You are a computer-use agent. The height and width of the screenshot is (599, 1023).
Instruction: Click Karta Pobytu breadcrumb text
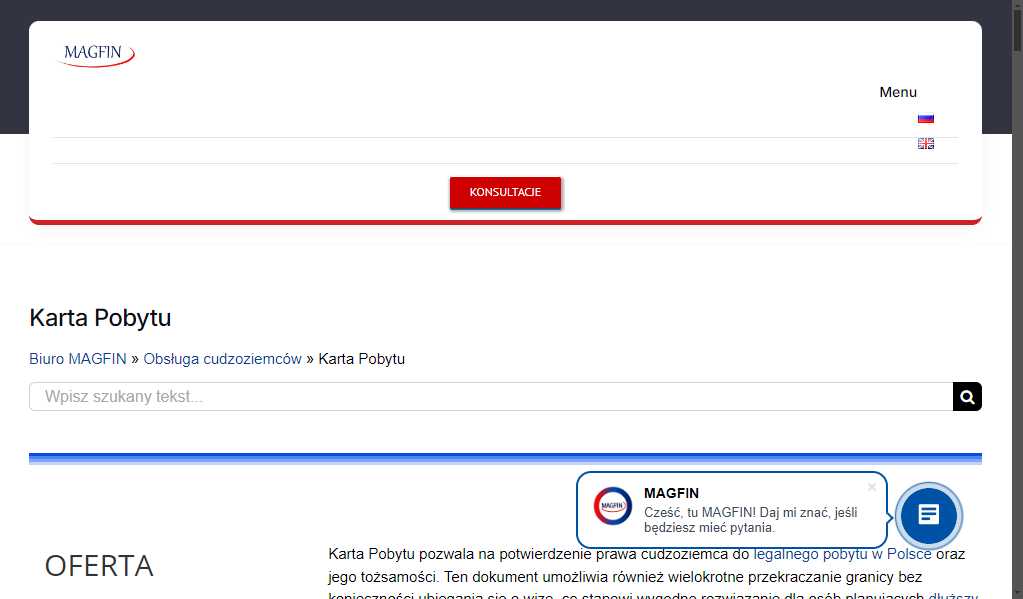point(361,359)
